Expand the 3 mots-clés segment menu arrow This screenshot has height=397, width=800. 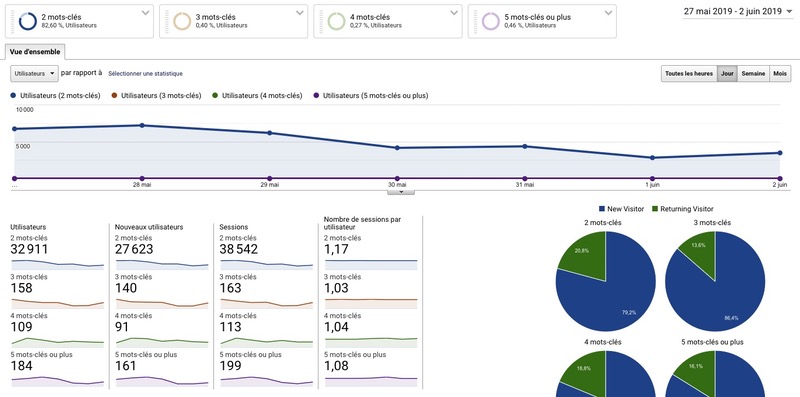299,13
